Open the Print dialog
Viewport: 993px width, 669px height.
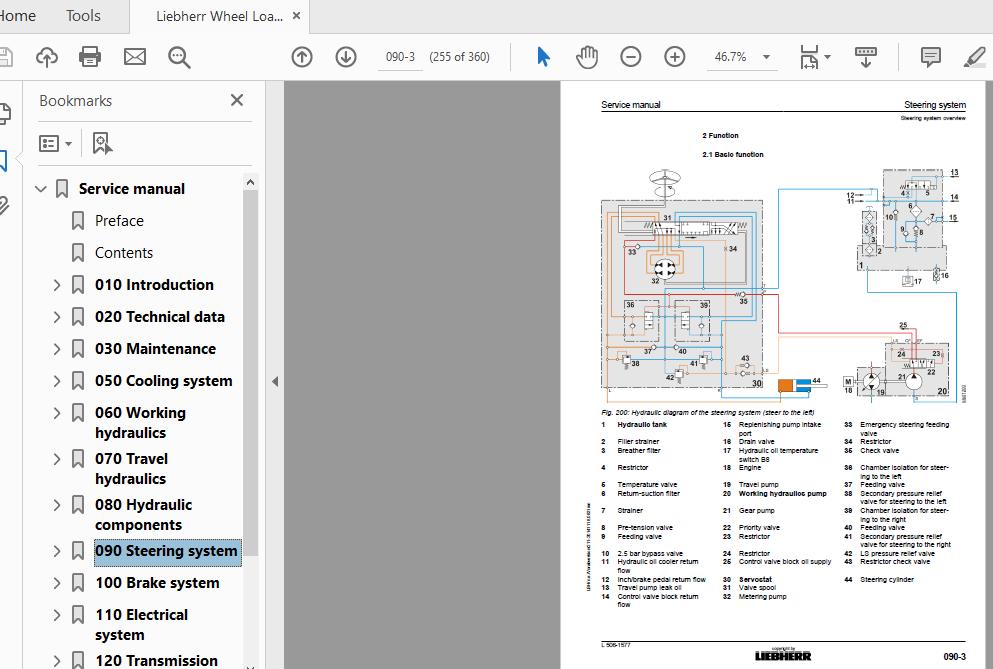tap(89, 56)
